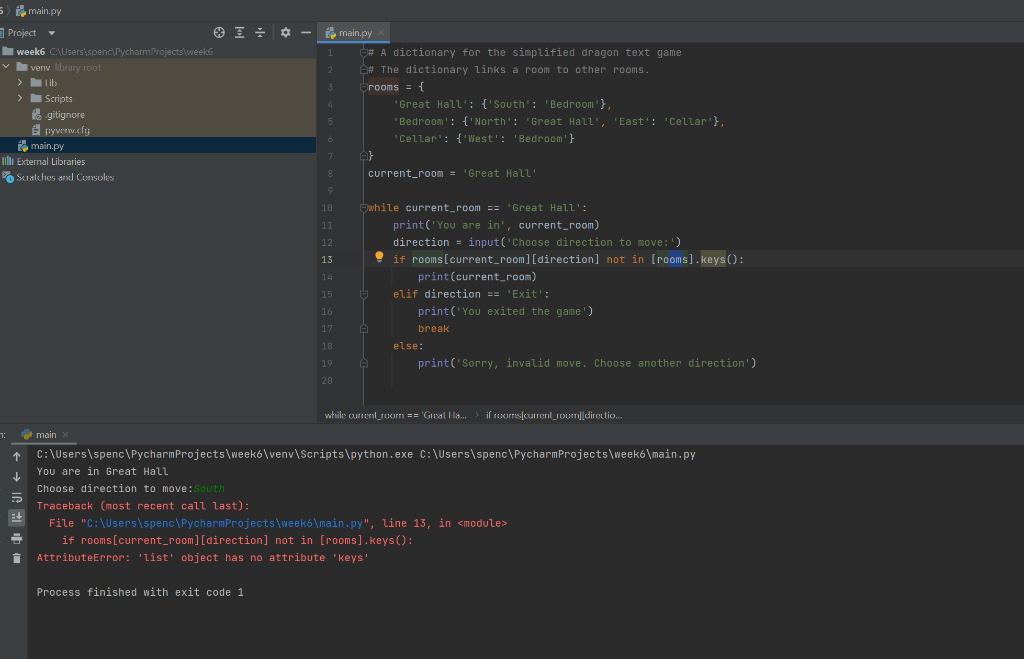1024x659 pixels.
Task: Click the Print icon in Run panel
Action: (x=16, y=538)
